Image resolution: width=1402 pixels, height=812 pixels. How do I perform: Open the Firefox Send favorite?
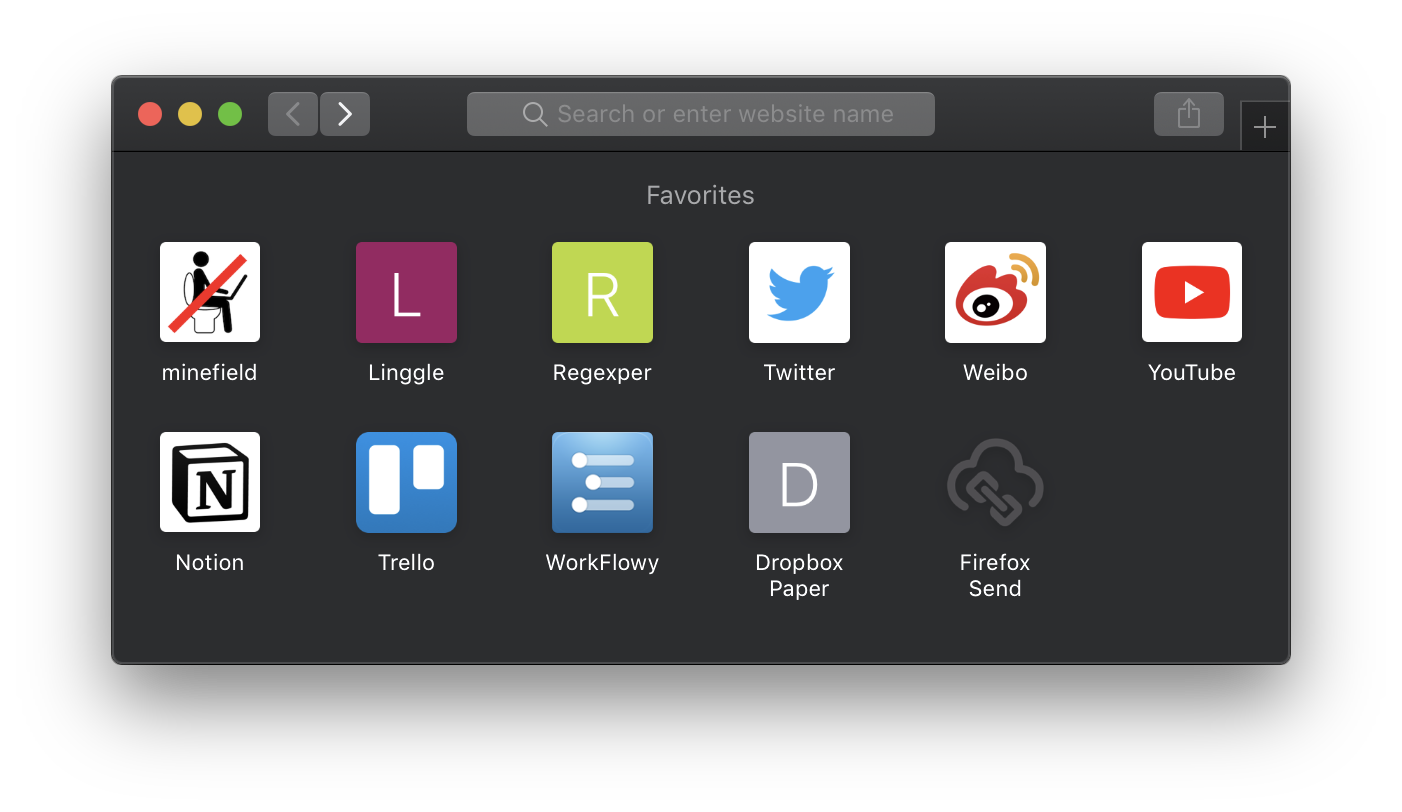[x=995, y=482]
